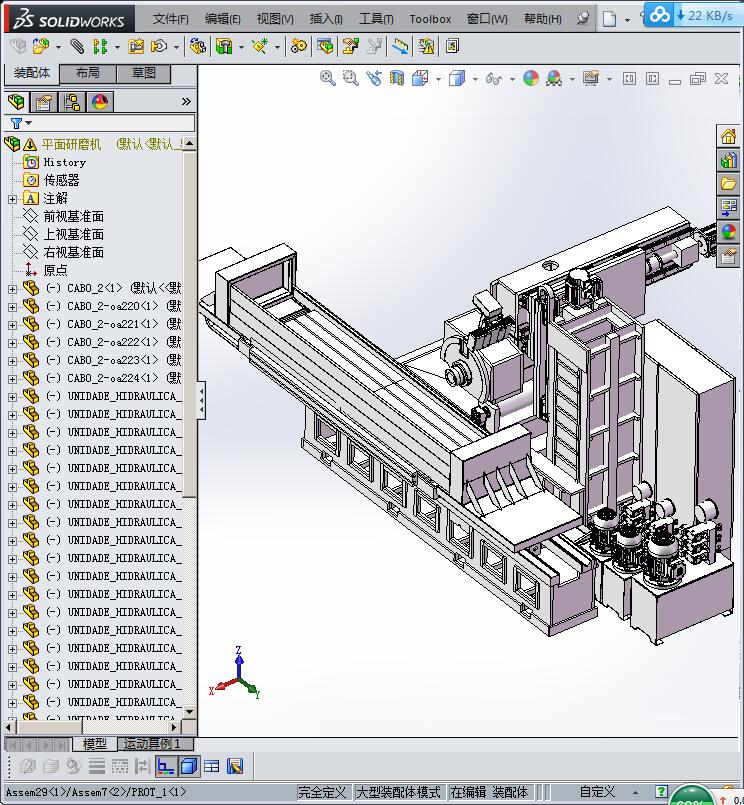Open the 视图(V) menu
Image resolution: width=744 pixels, height=805 pixels.
point(275,19)
